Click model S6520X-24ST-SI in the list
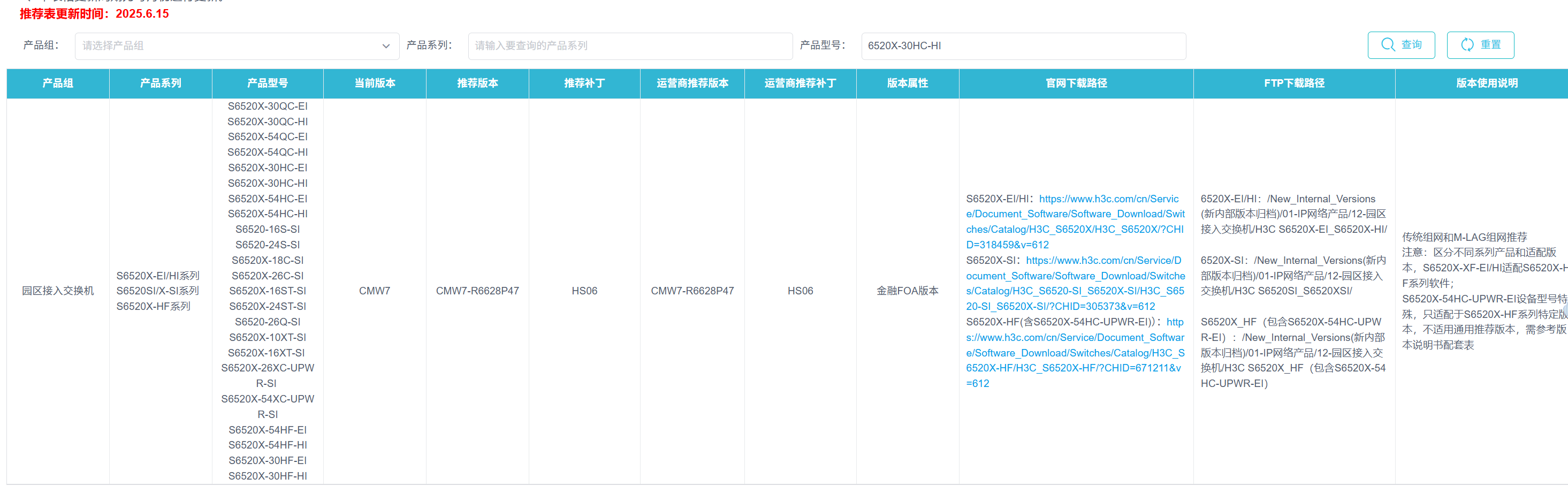Image resolution: width=1568 pixels, height=501 pixels. point(268,307)
